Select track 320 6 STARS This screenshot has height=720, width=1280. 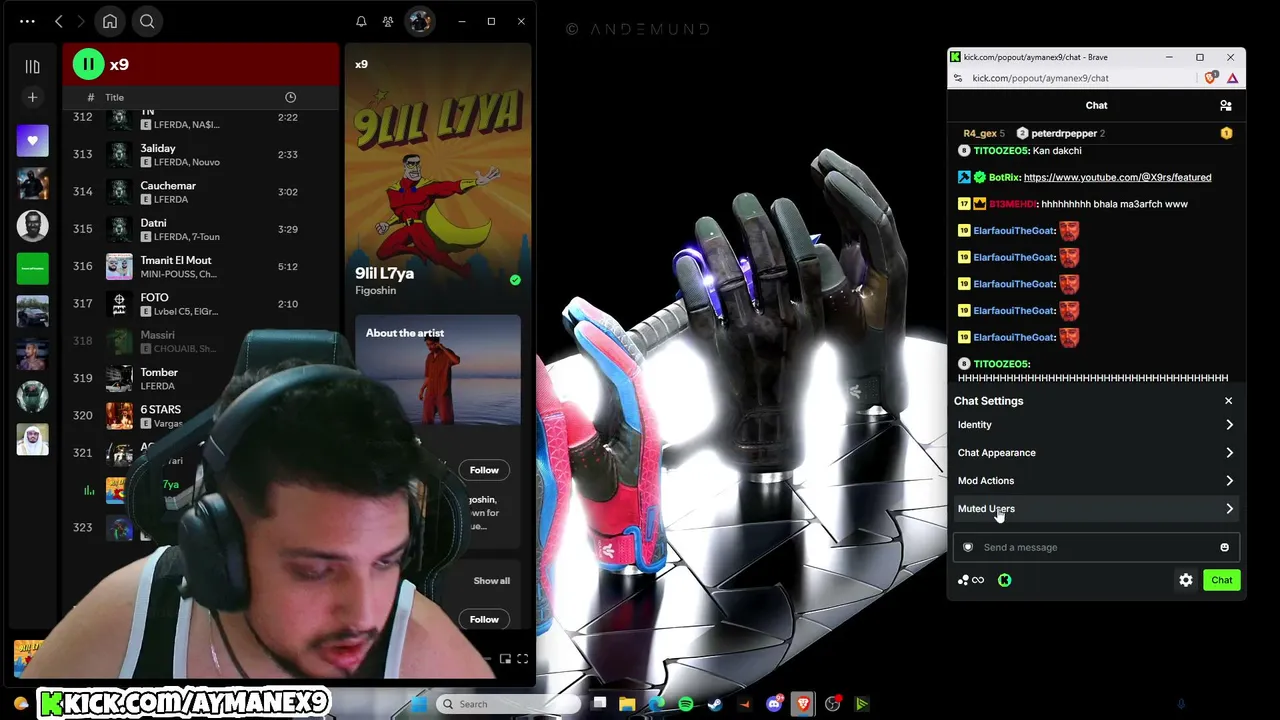coord(200,415)
